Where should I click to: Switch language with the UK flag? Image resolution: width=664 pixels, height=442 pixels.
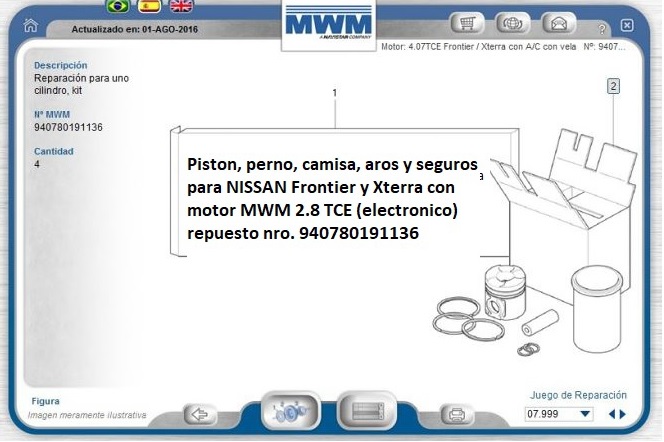[181, 6]
